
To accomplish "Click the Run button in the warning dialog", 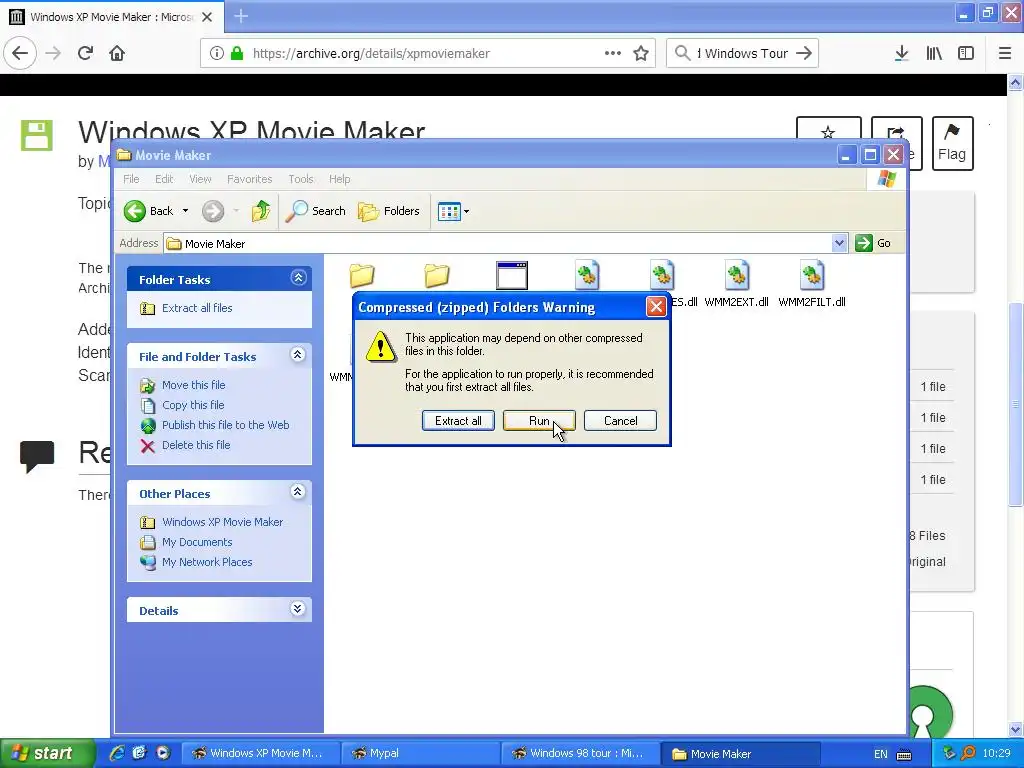I will [x=539, y=421].
